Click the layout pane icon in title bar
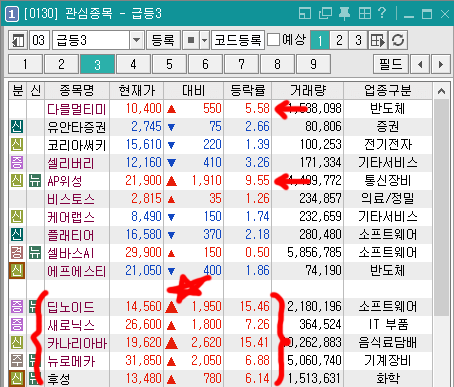Screen dimensions: 454x387 click(x=305, y=14)
